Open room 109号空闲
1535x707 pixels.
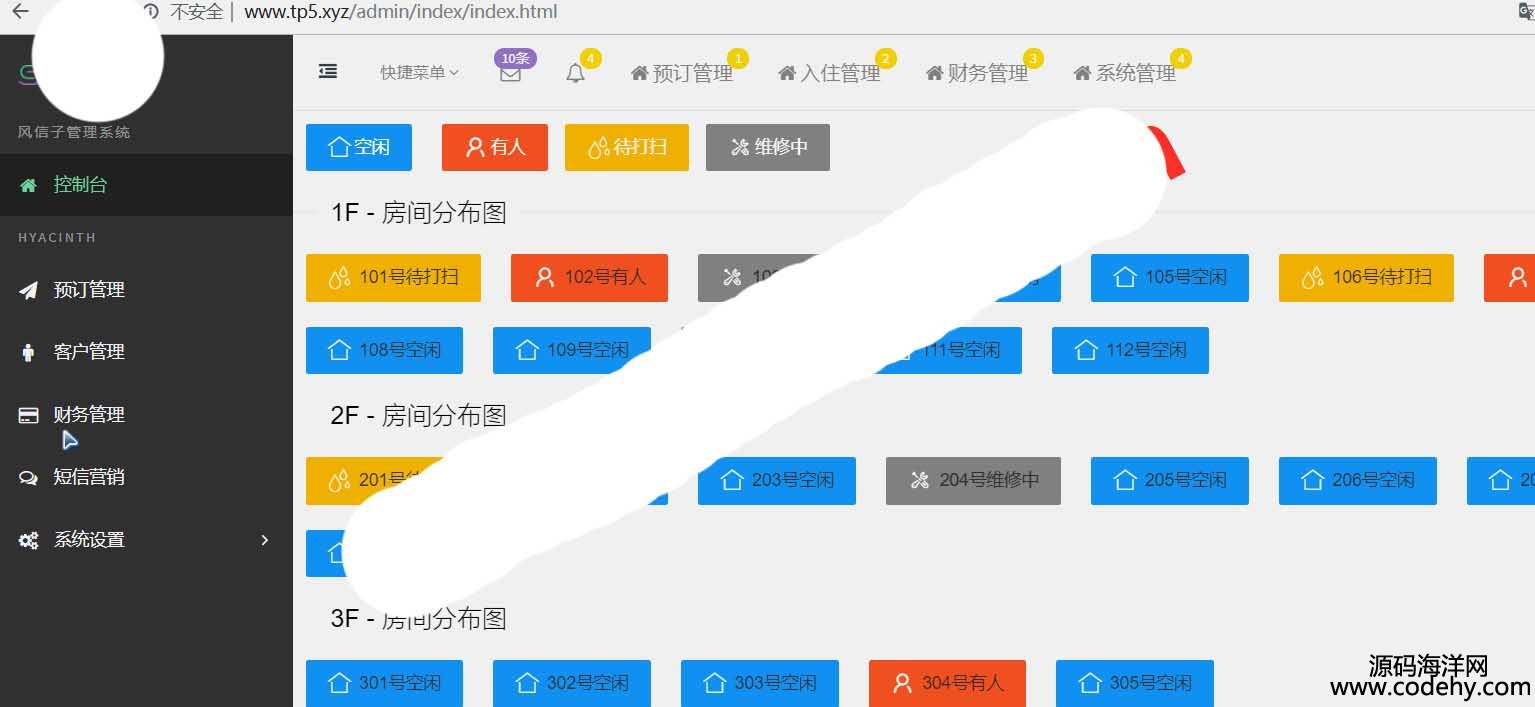click(572, 350)
